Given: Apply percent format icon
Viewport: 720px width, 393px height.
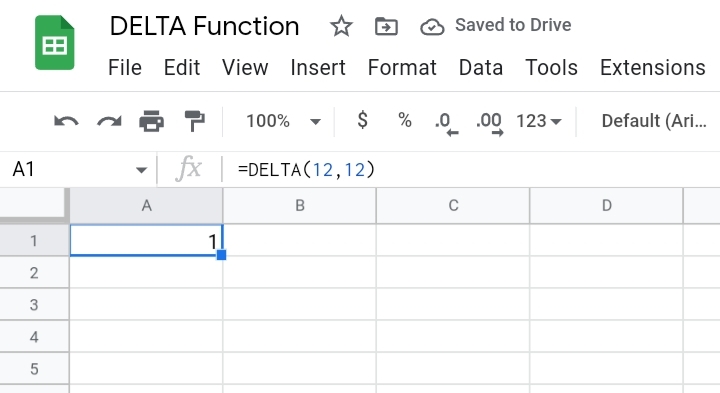Looking at the screenshot, I should click(x=405, y=120).
